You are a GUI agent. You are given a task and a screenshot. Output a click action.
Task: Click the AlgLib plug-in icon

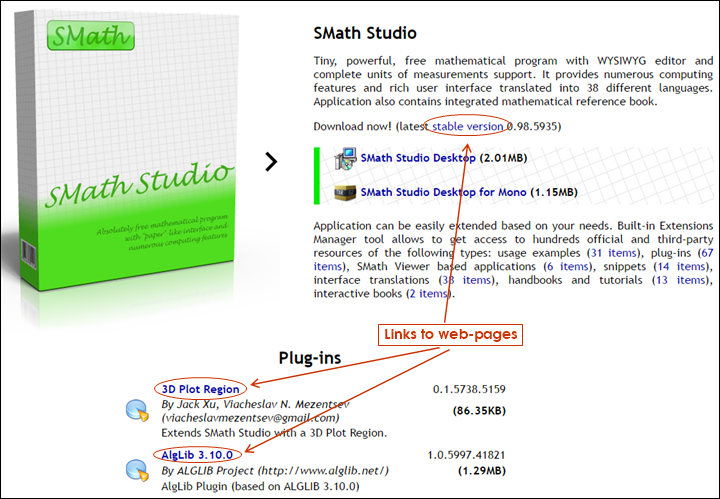pyautogui.click(x=137, y=468)
